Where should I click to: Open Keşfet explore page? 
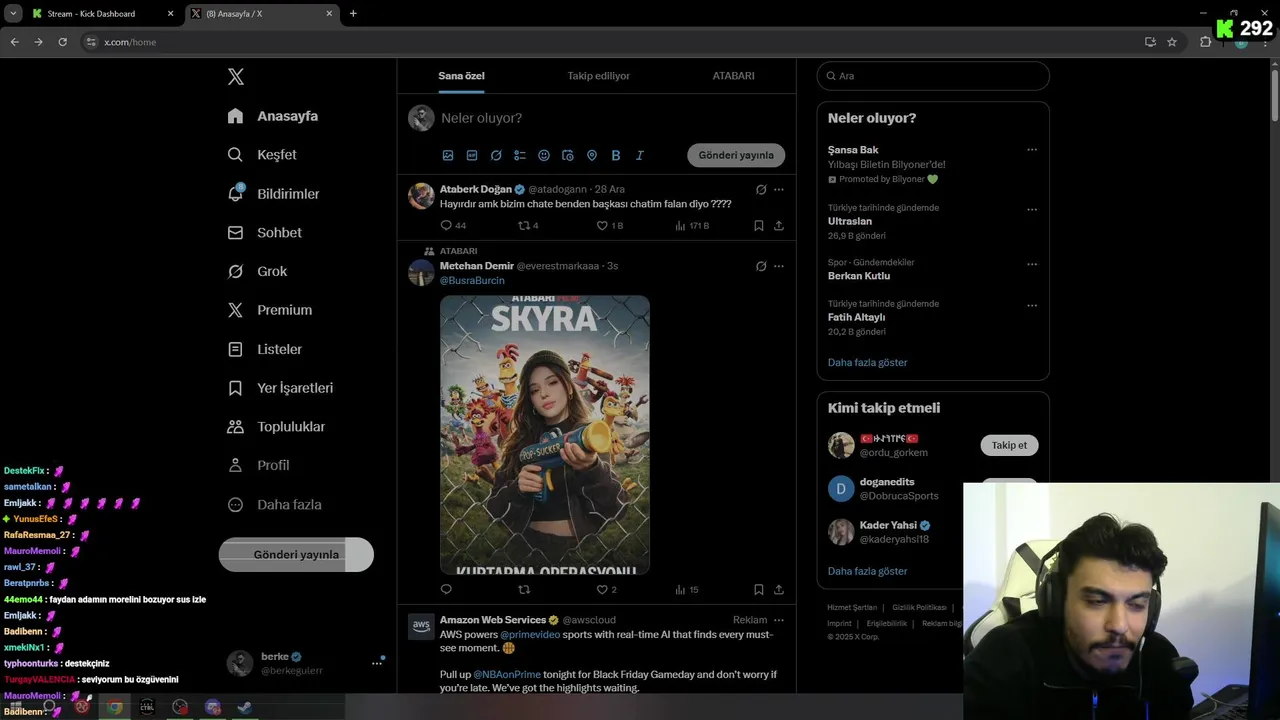pos(262,155)
